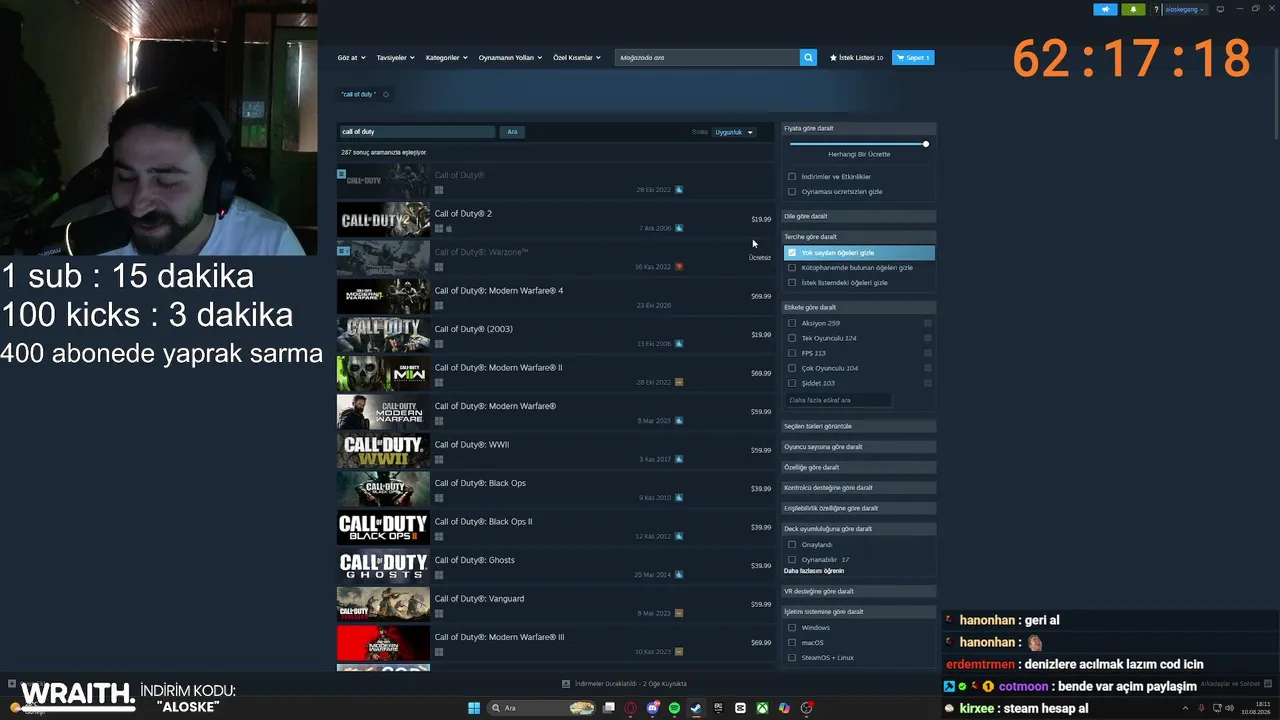Open the Sepet cart button
Viewport: 1280px width, 720px height.
click(913, 58)
